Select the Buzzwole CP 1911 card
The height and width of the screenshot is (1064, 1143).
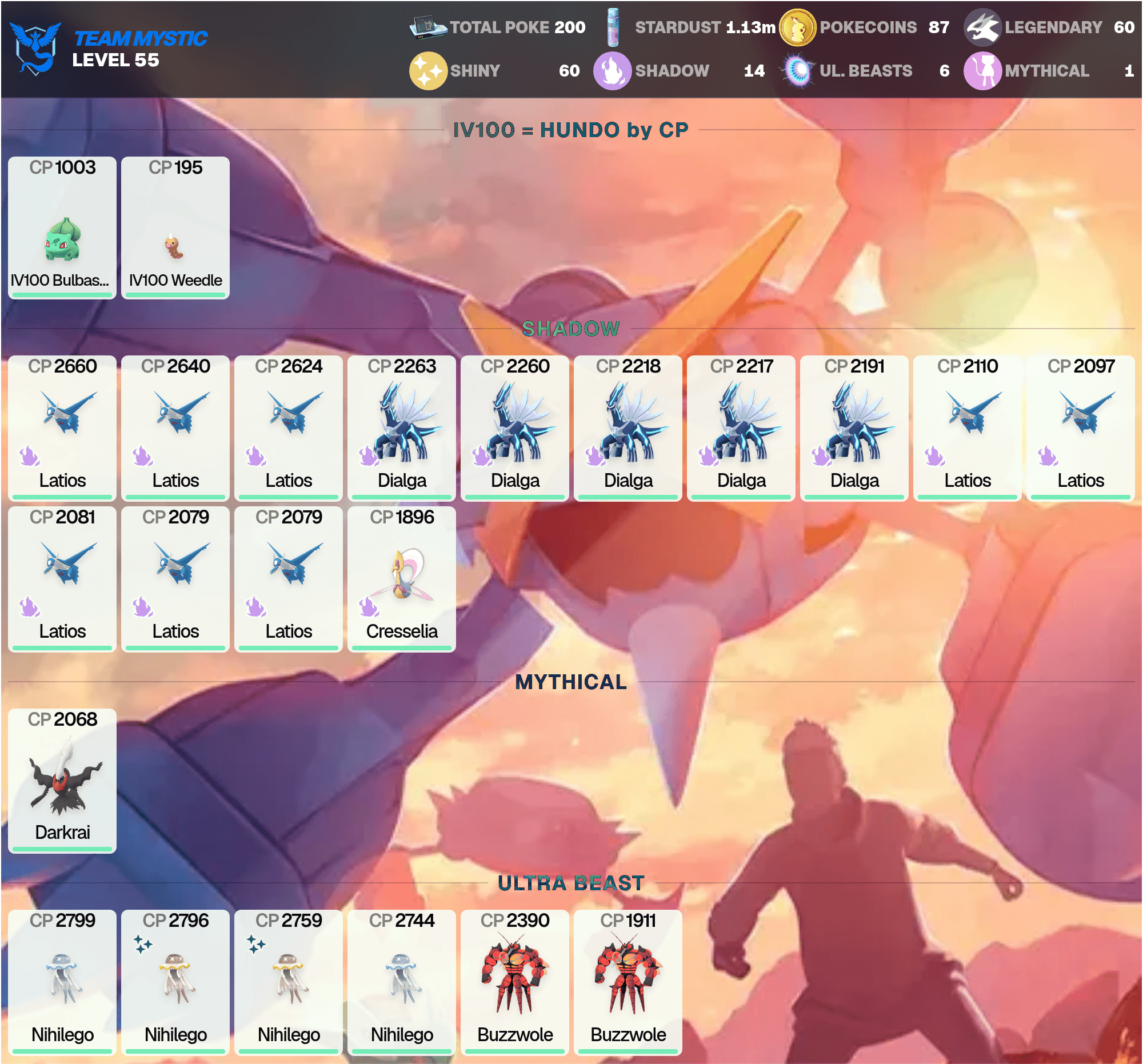click(628, 982)
